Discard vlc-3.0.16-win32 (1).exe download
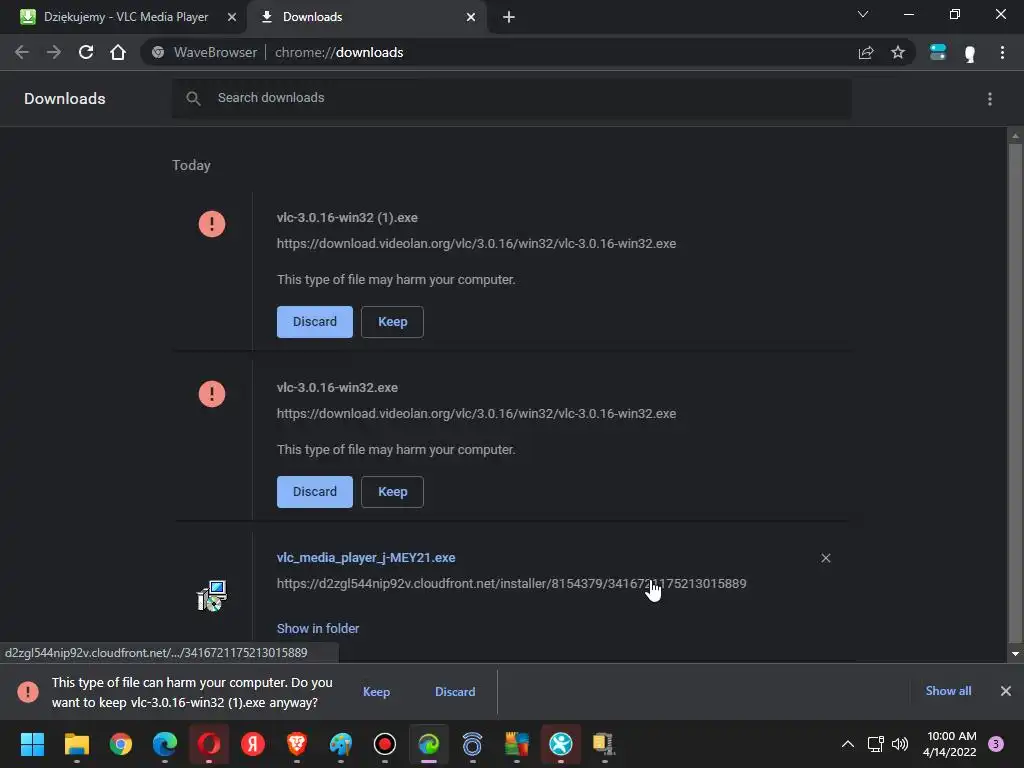The width and height of the screenshot is (1024, 768). tap(315, 322)
